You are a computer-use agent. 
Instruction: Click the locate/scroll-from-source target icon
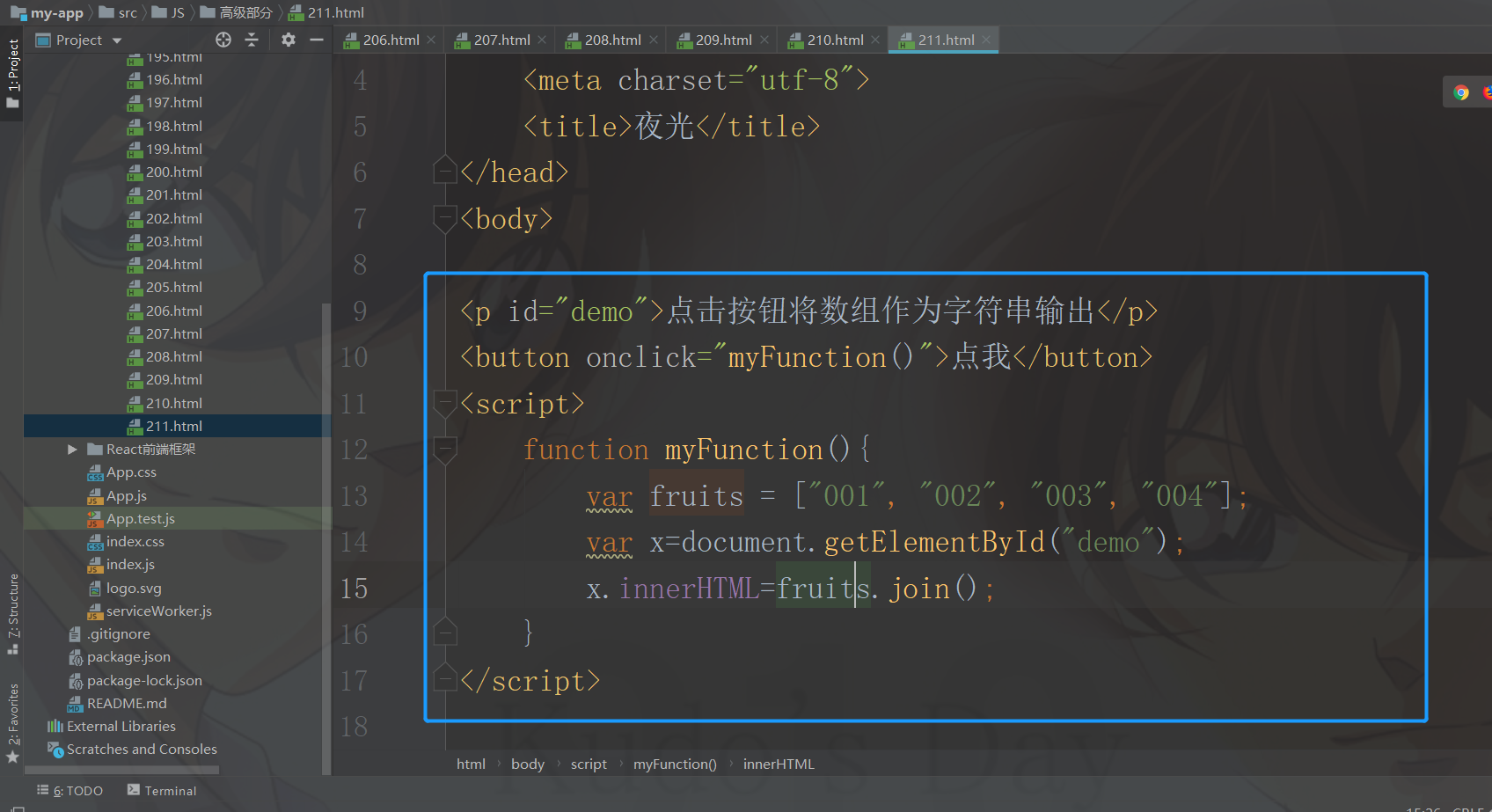click(223, 40)
